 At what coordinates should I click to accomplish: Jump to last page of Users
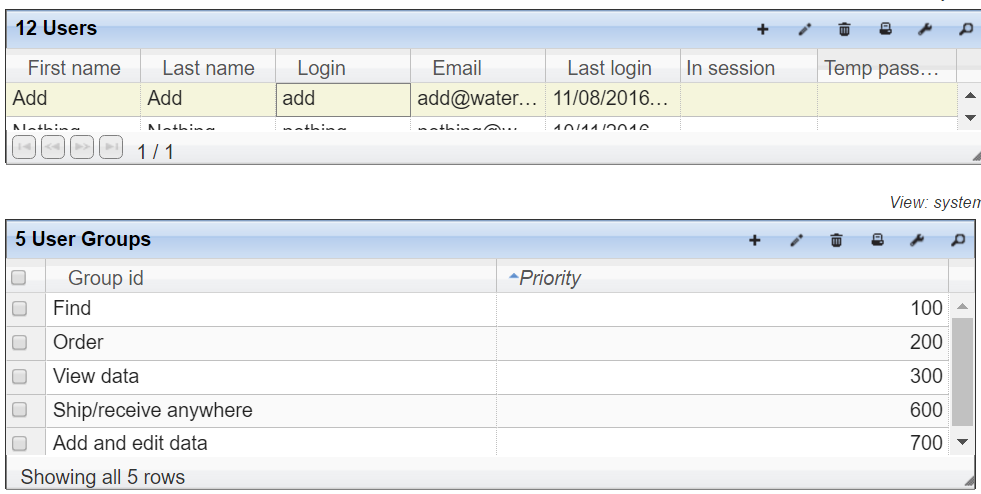point(111,148)
